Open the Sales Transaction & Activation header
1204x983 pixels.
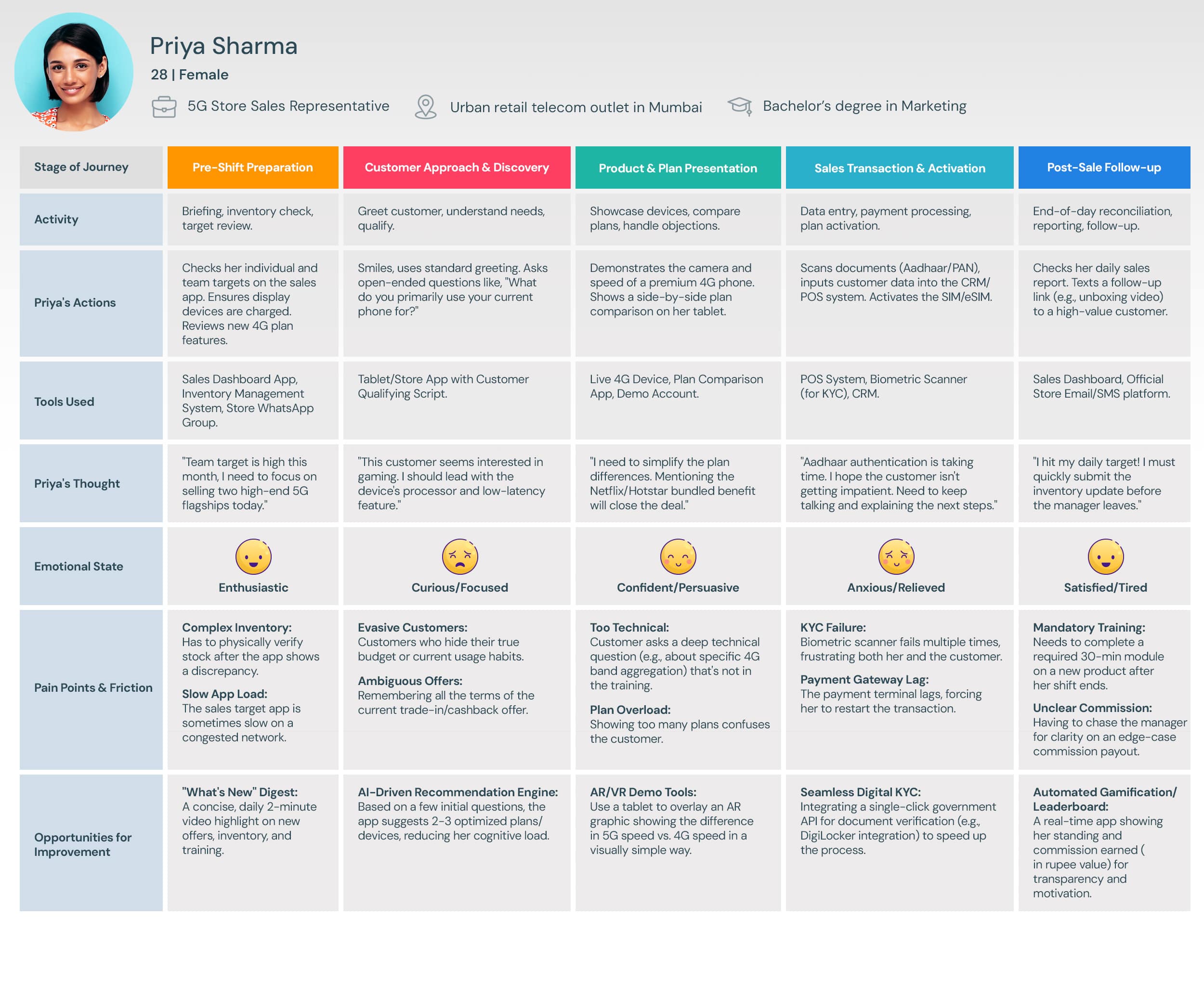pyautogui.click(x=899, y=168)
